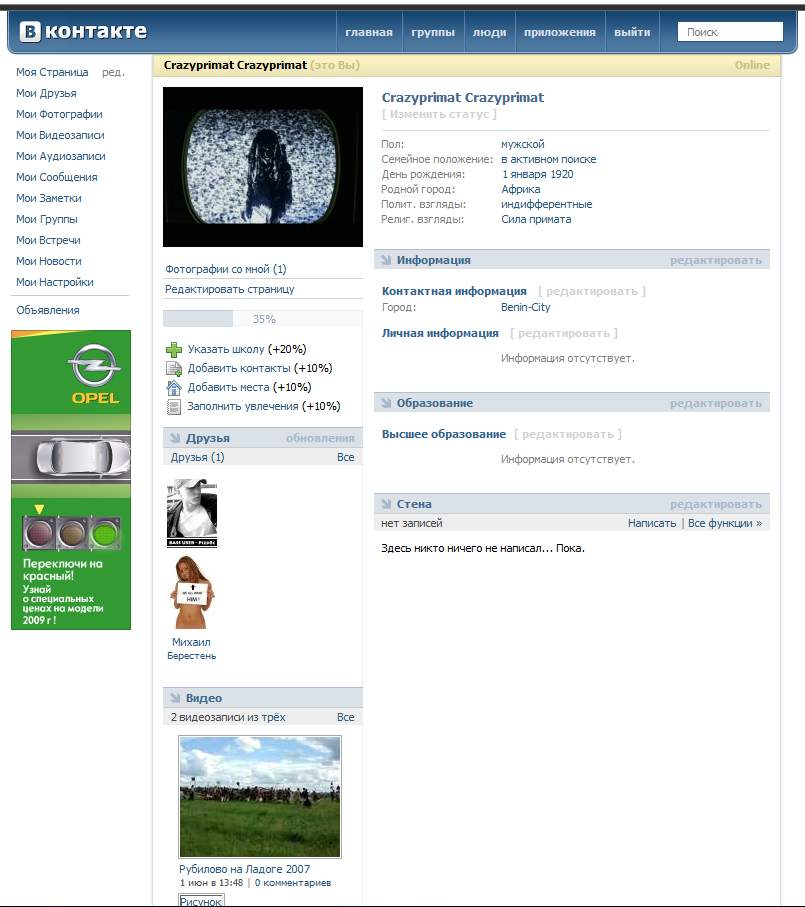Open the profile avatar photo
805x907 pixels.
[x=263, y=167]
